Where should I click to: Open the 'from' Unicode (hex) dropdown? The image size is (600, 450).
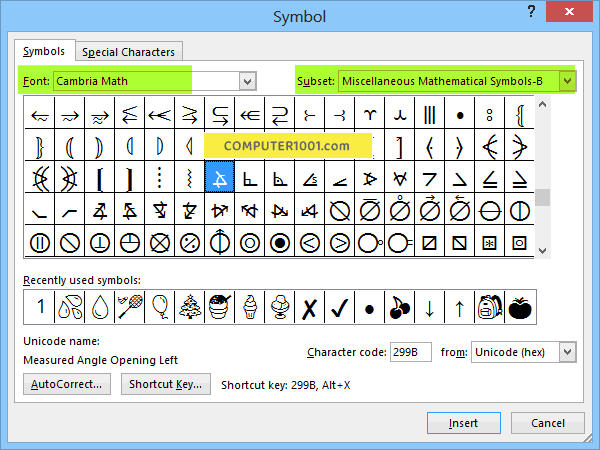point(567,352)
